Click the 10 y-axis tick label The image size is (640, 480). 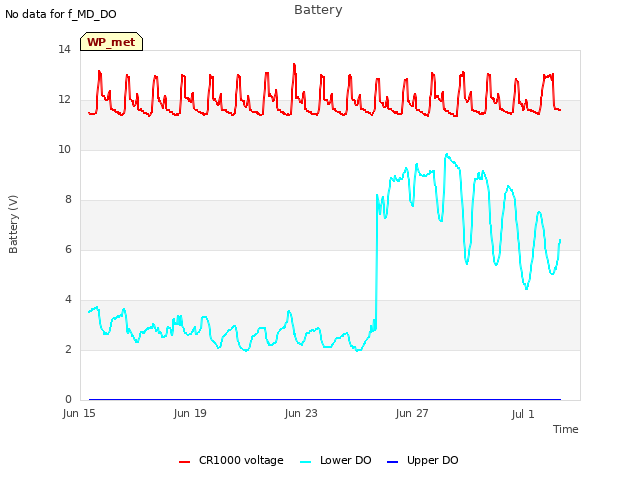pyautogui.click(x=64, y=150)
